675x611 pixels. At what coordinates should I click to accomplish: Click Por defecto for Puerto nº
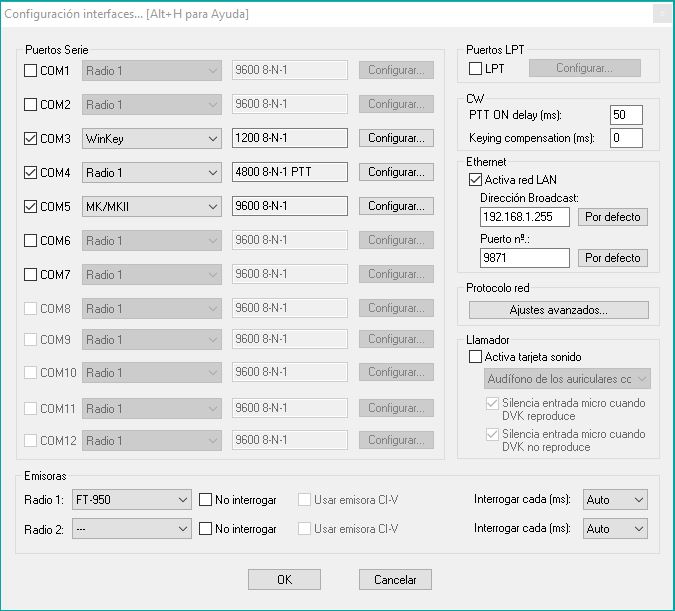(x=613, y=258)
